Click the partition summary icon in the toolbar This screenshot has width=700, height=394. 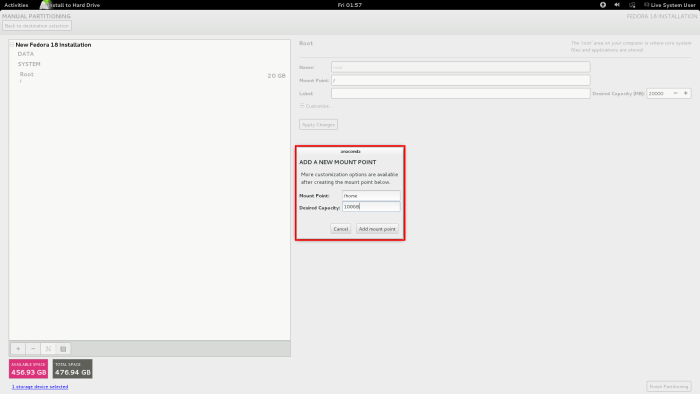[x=63, y=348]
